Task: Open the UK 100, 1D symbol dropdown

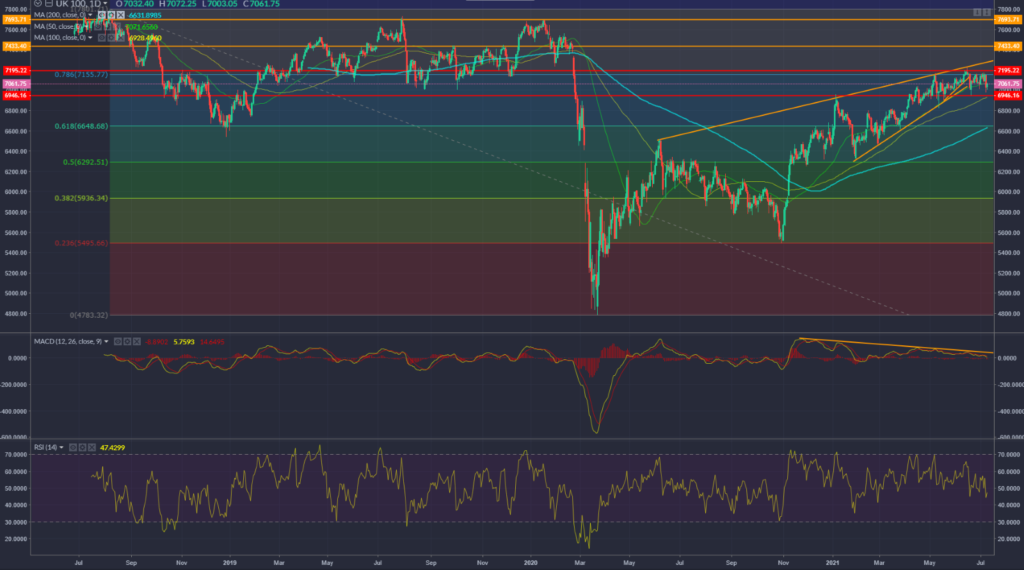Action: click(x=105, y=3)
